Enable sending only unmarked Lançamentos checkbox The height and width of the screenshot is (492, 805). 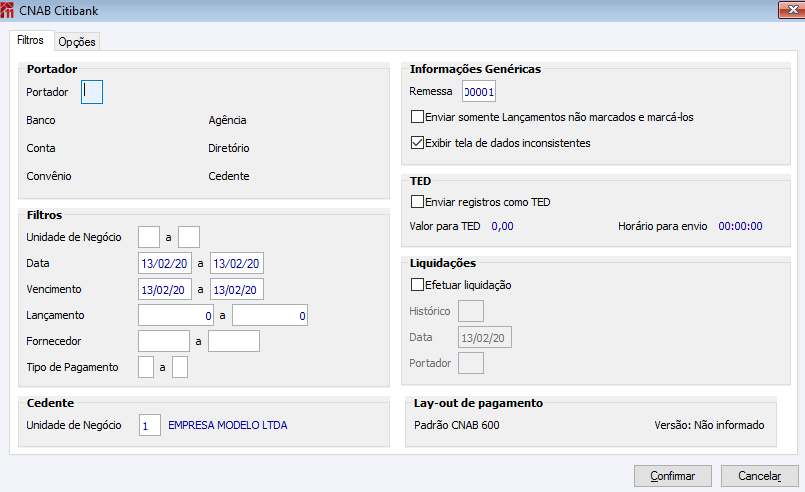(418, 117)
